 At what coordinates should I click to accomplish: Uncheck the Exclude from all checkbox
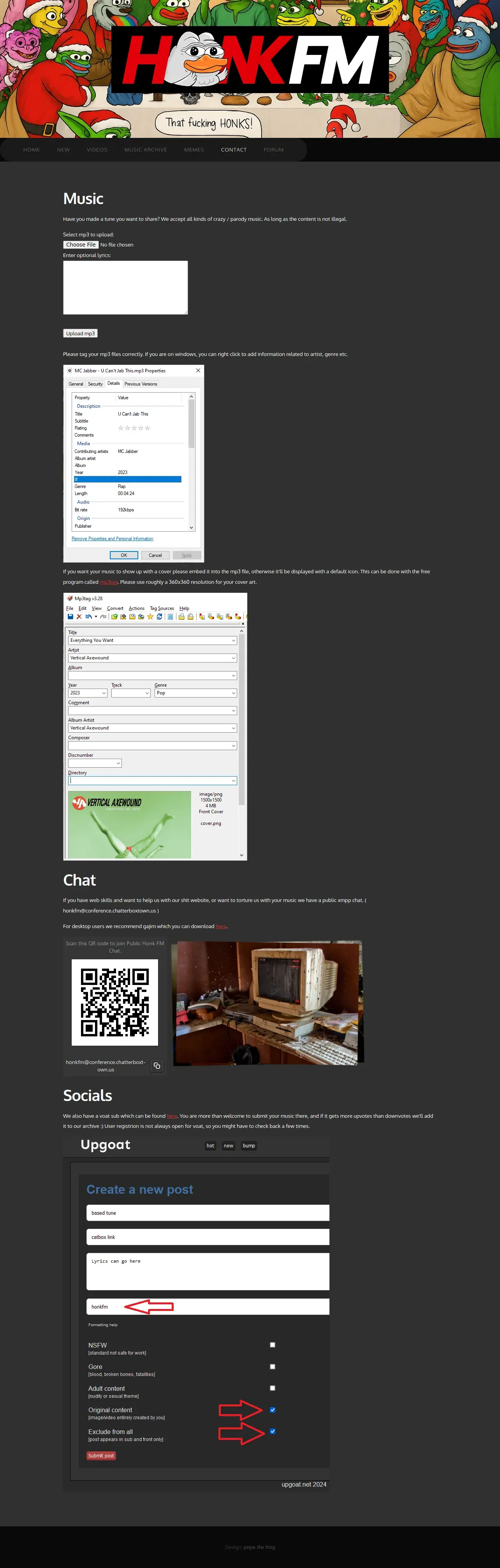point(273,1431)
